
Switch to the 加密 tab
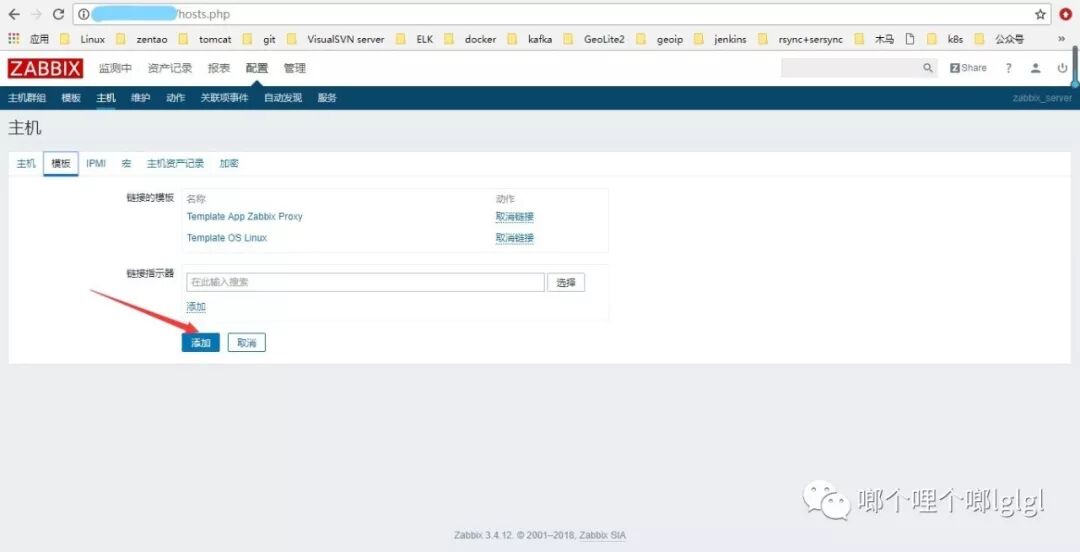click(x=229, y=163)
